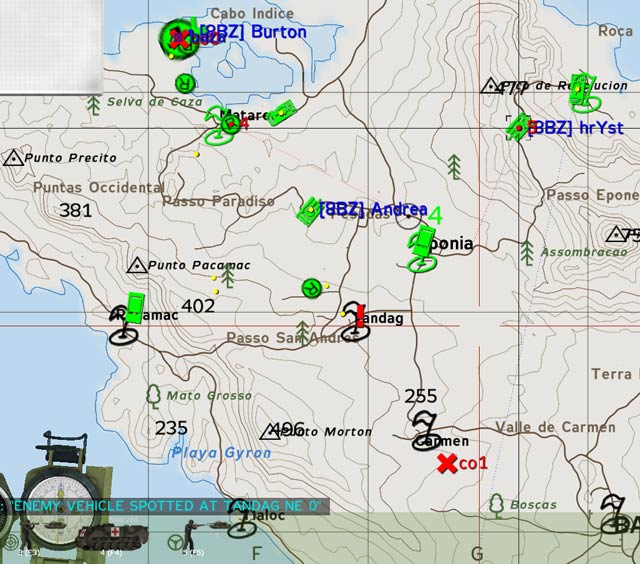
Task: Click the Valle de Carmen label
Action: pyautogui.click(x=556, y=428)
